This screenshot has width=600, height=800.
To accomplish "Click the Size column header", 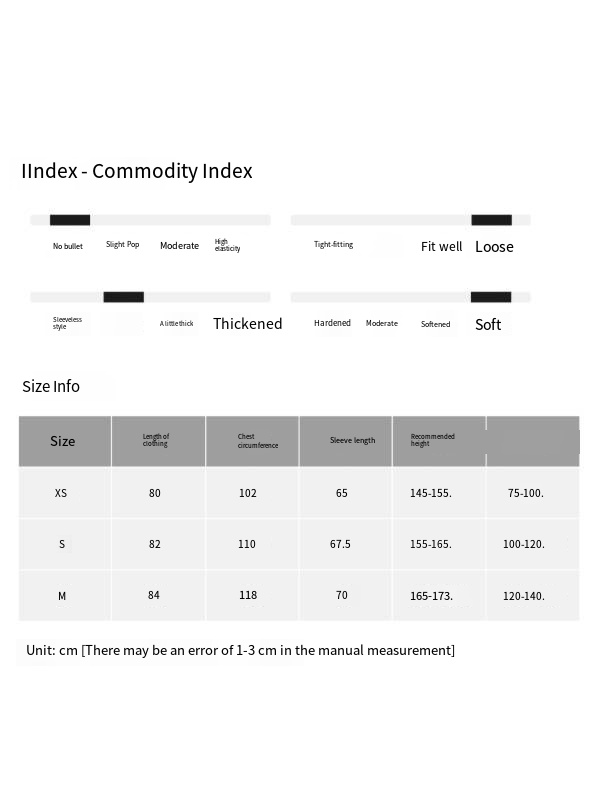I will [x=62, y=441].
